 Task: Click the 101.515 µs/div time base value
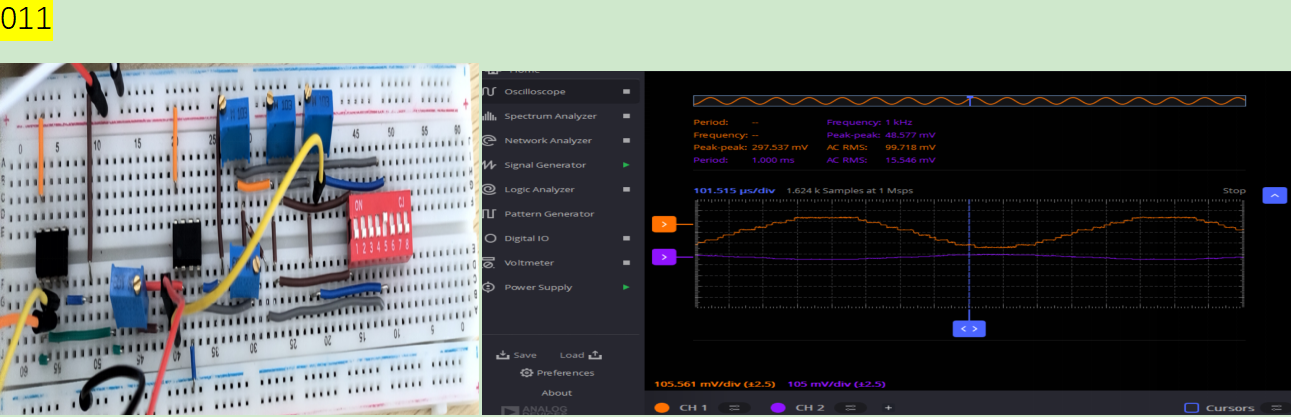pos(735,190)
